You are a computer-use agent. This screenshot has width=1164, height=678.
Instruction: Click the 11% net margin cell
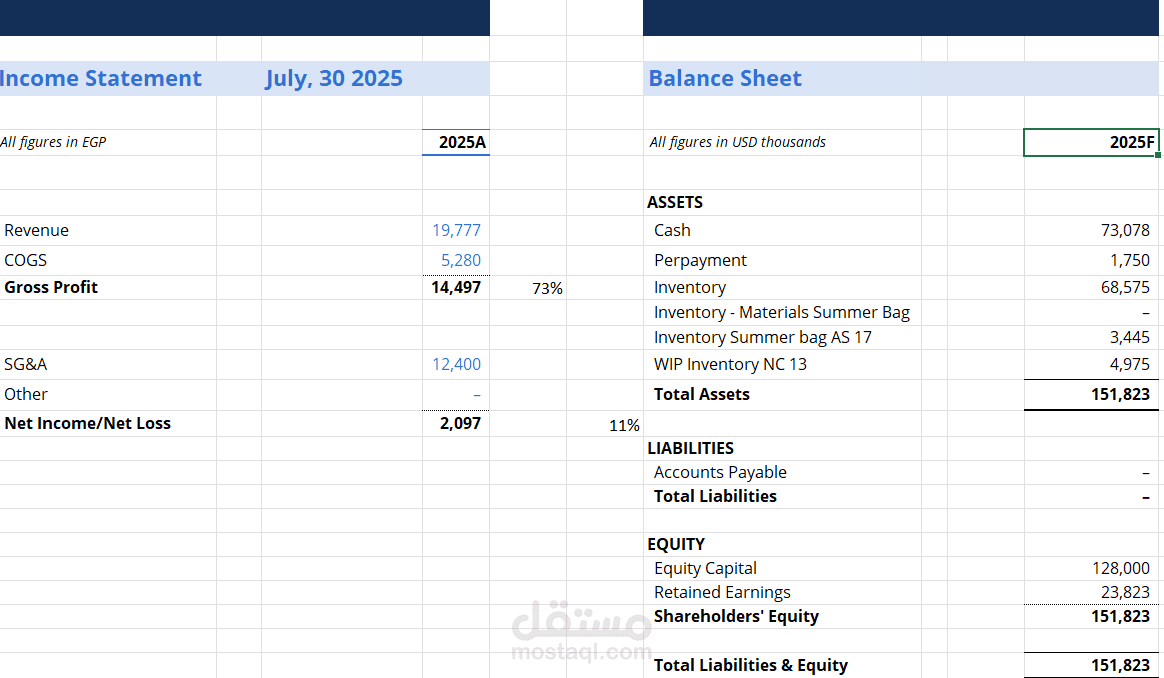[605, 425]
